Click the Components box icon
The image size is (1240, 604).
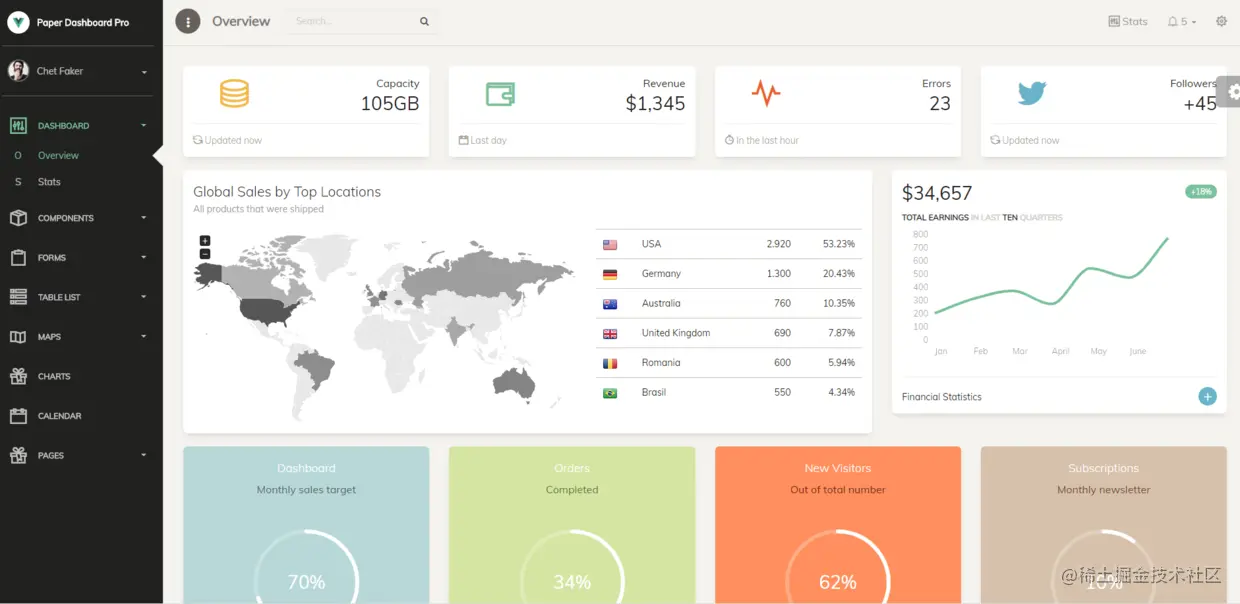(18, 218)
